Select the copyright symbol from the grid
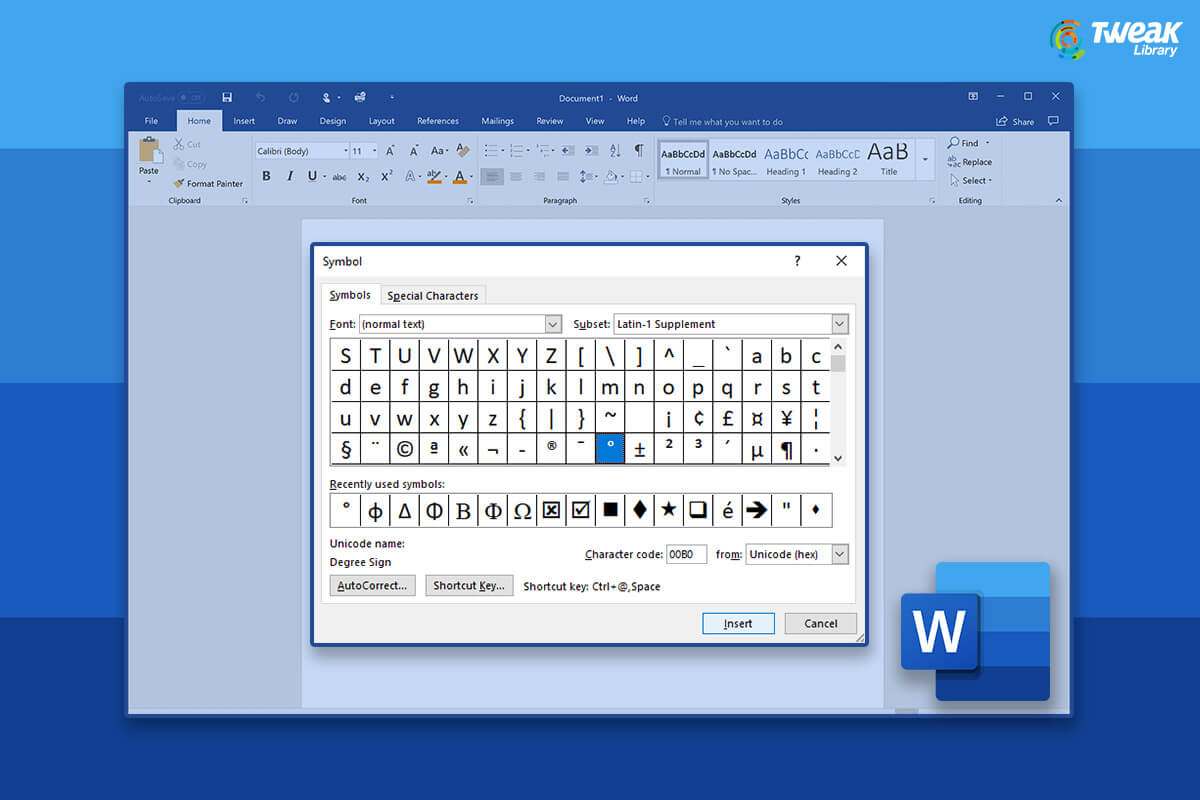The width and height of the screenshot is (1200, 800). coord(404,448)
